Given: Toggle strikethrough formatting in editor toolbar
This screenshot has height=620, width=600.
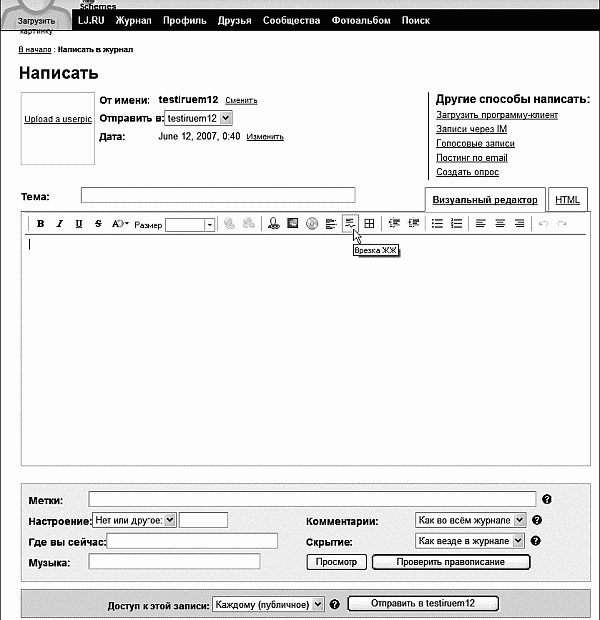Looking at the screenshot, I should (x=98, y=224).
